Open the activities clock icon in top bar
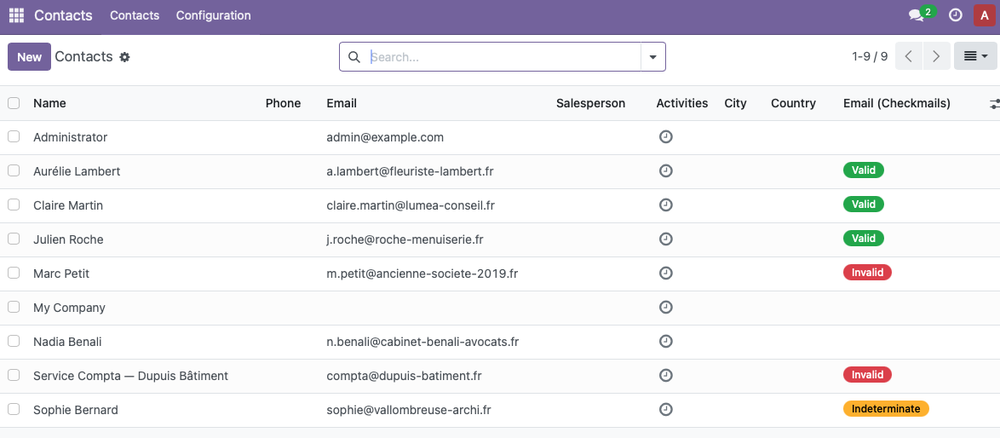The height and width of the screenshot is (438, 1000). tap(955, 15)
